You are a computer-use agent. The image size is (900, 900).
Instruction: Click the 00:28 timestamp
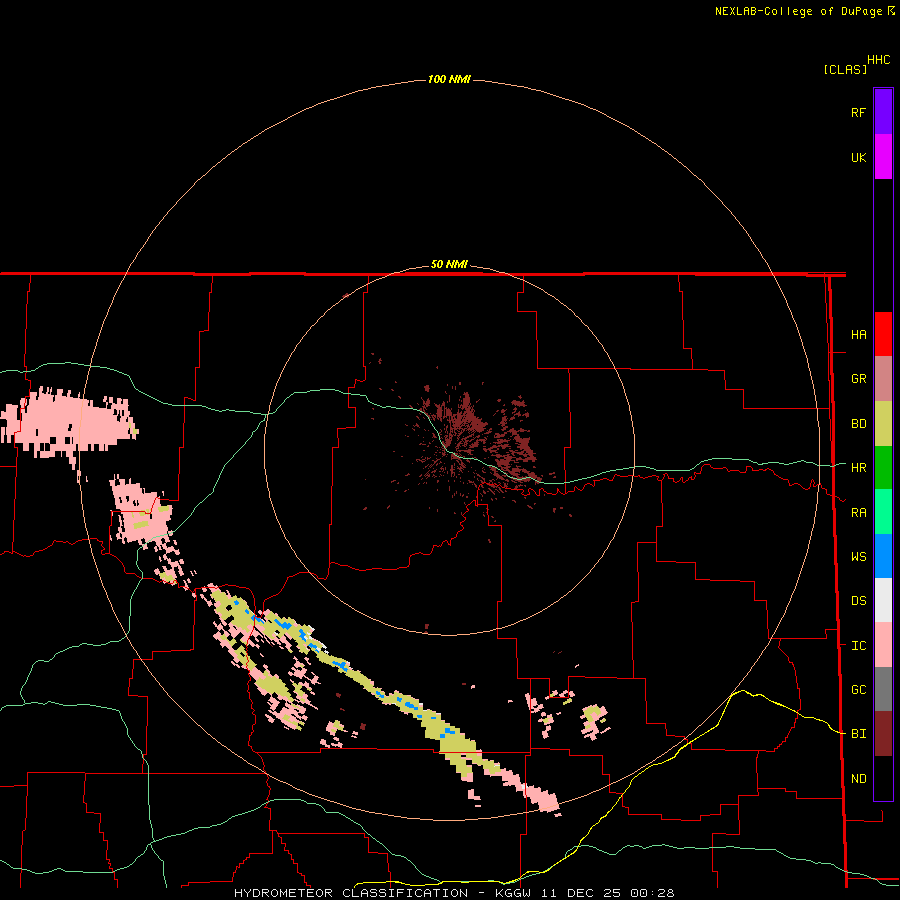tap(652, 893)
